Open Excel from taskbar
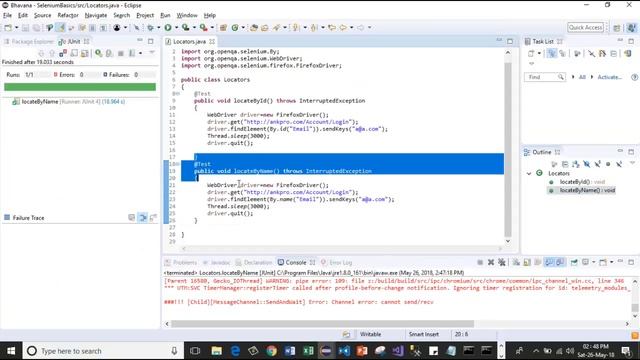 308,351
